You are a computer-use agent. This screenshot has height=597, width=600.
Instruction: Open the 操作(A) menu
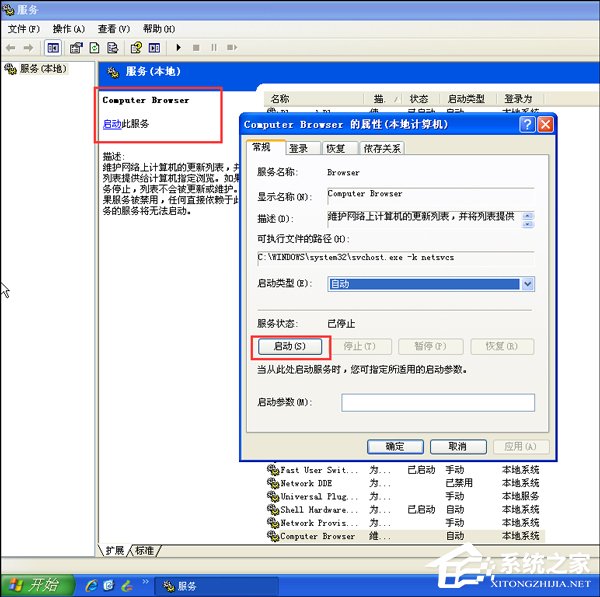click(x=69, y=29)
